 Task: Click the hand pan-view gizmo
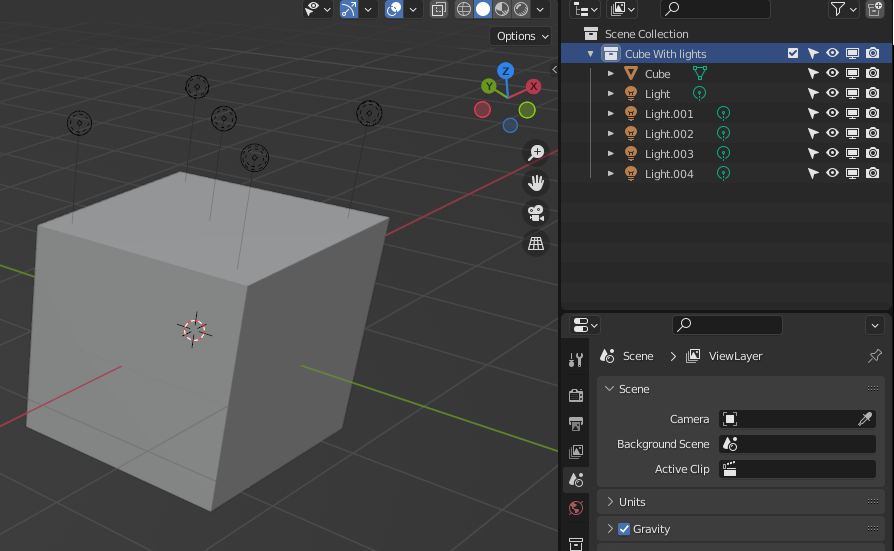pos(536,183)
